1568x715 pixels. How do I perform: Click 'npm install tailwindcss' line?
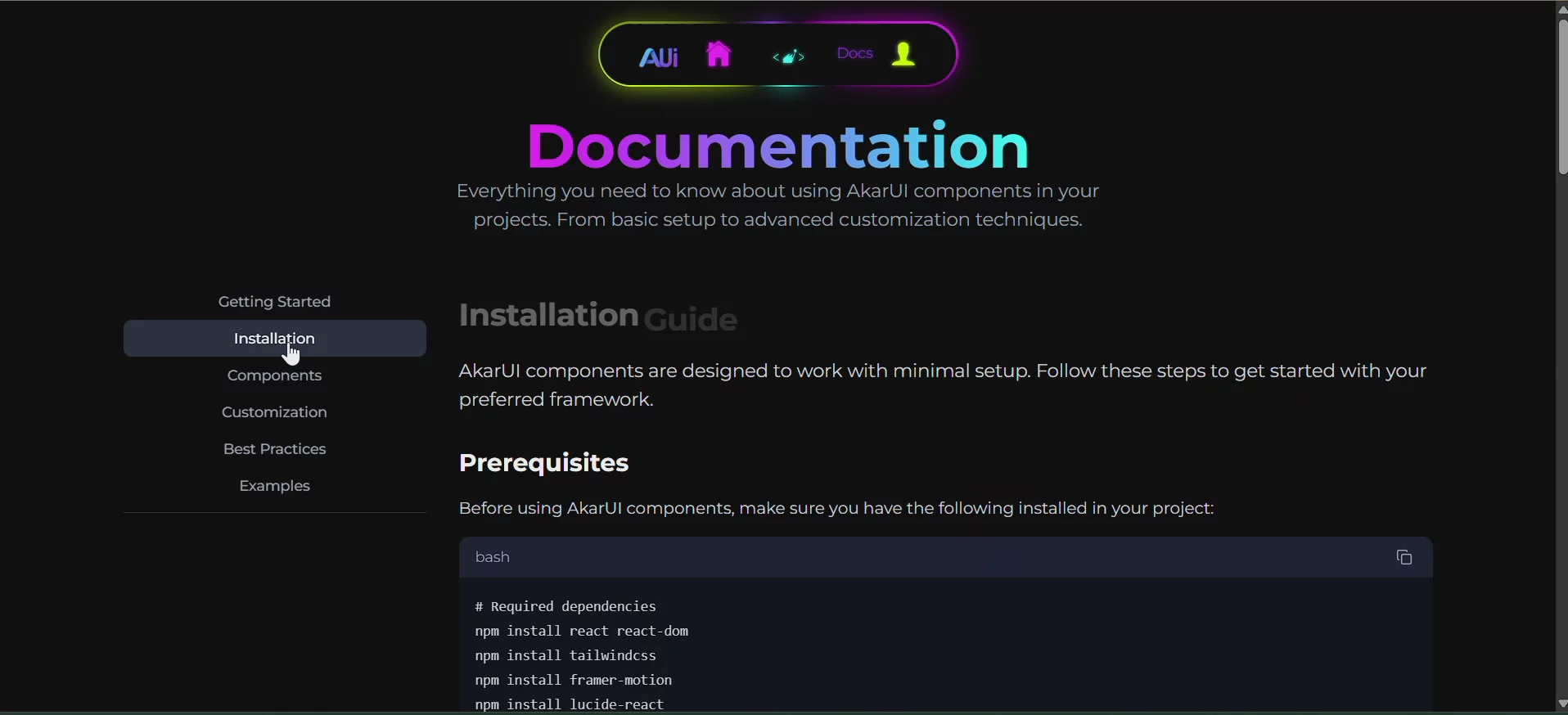pos(565,655)
